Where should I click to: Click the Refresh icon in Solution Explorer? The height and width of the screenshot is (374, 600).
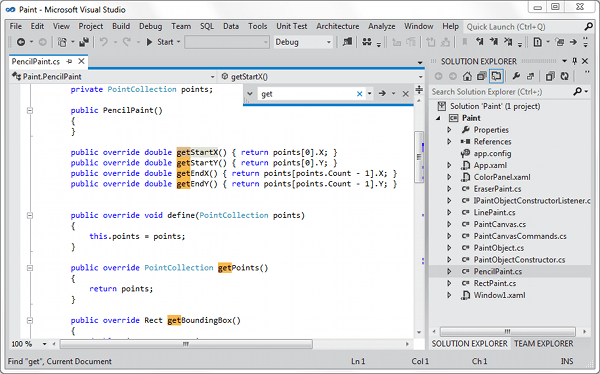click(565, 77)
